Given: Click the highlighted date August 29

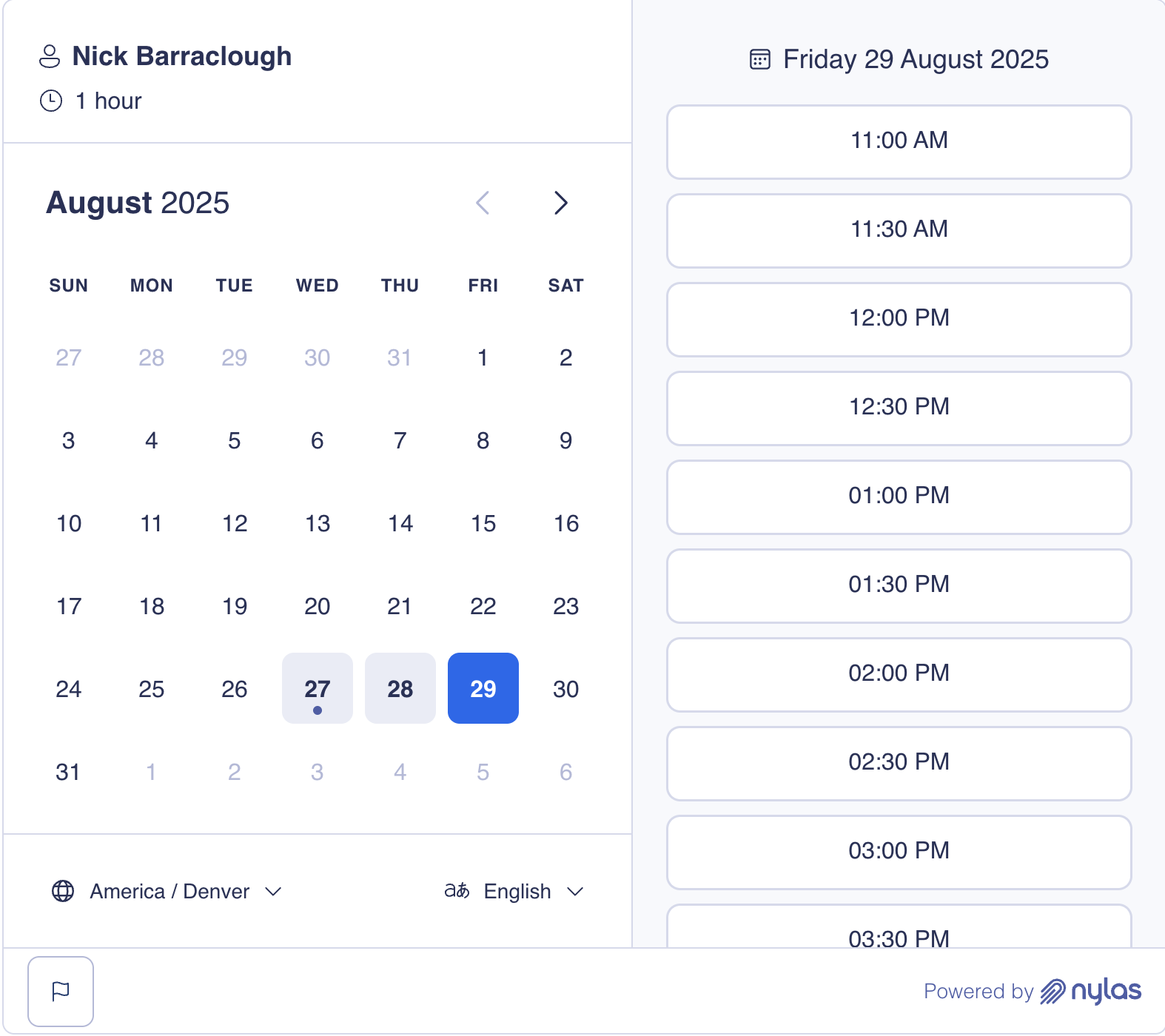Looking at the screenshot, I should tap(483, 688).
